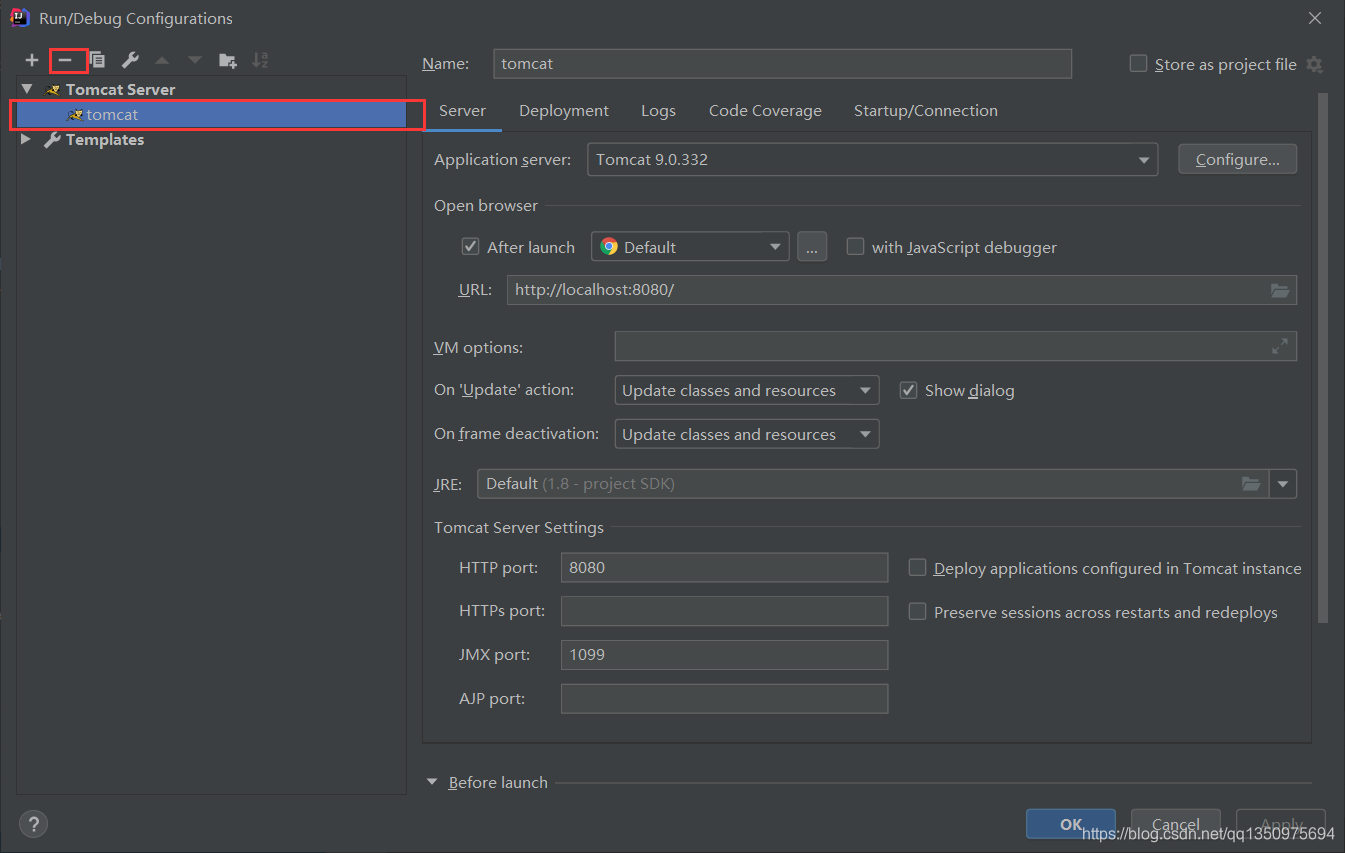Viewport: 1345px width, 853px height.
Task: Copy the selected configuration
Action: 97,61
